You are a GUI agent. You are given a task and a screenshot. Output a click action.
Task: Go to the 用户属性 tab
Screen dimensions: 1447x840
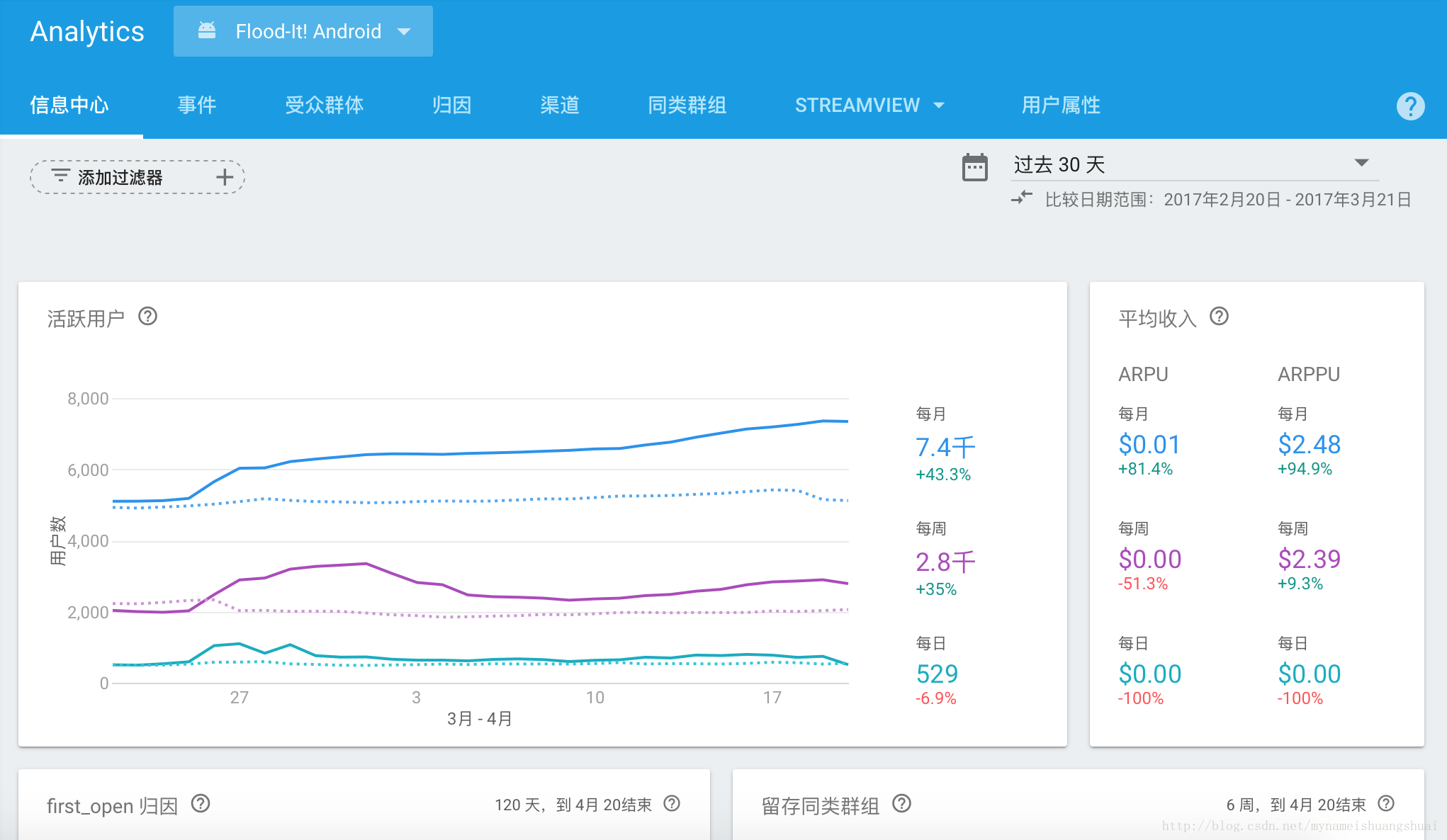point(1060,106)
